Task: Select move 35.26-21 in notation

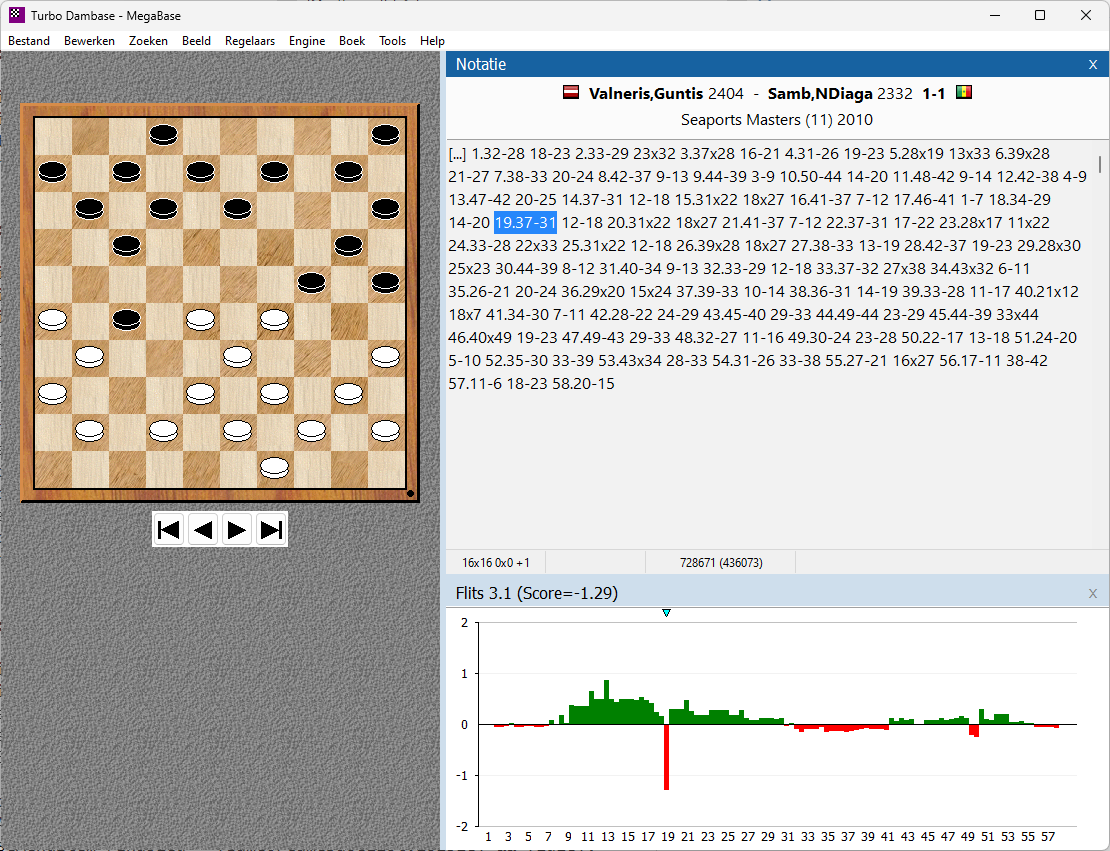Action: pos(479,292)
